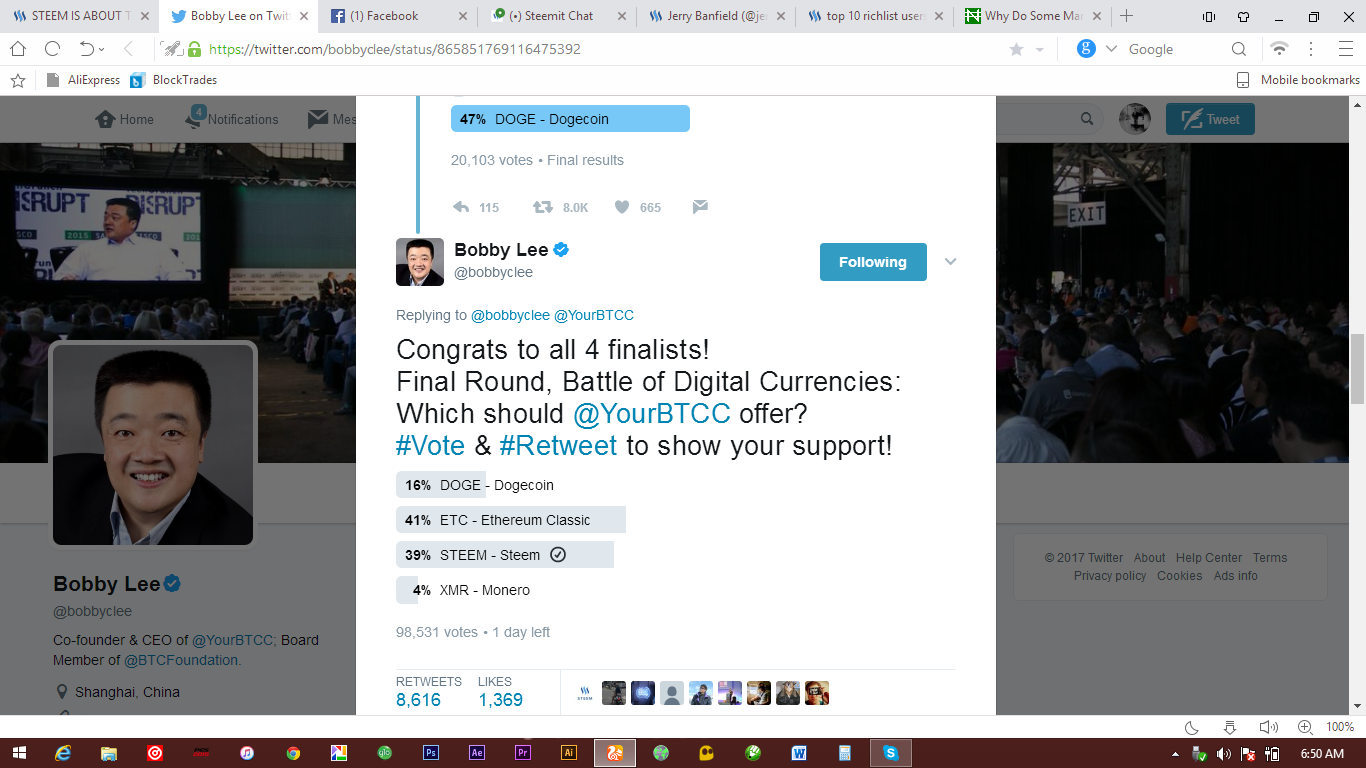This screenshot has height=768, width=1366.
Task: Expand the bookmark star dropdown arrow
Action: point(1039,49)
